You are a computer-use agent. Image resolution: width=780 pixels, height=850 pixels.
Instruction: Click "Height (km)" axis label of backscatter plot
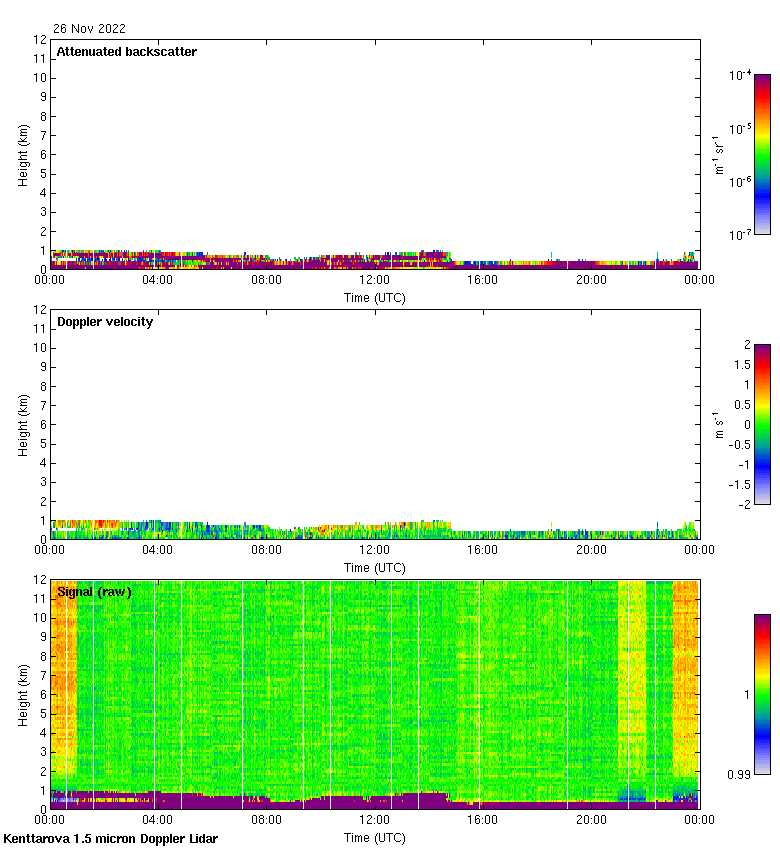click(24, 154)
